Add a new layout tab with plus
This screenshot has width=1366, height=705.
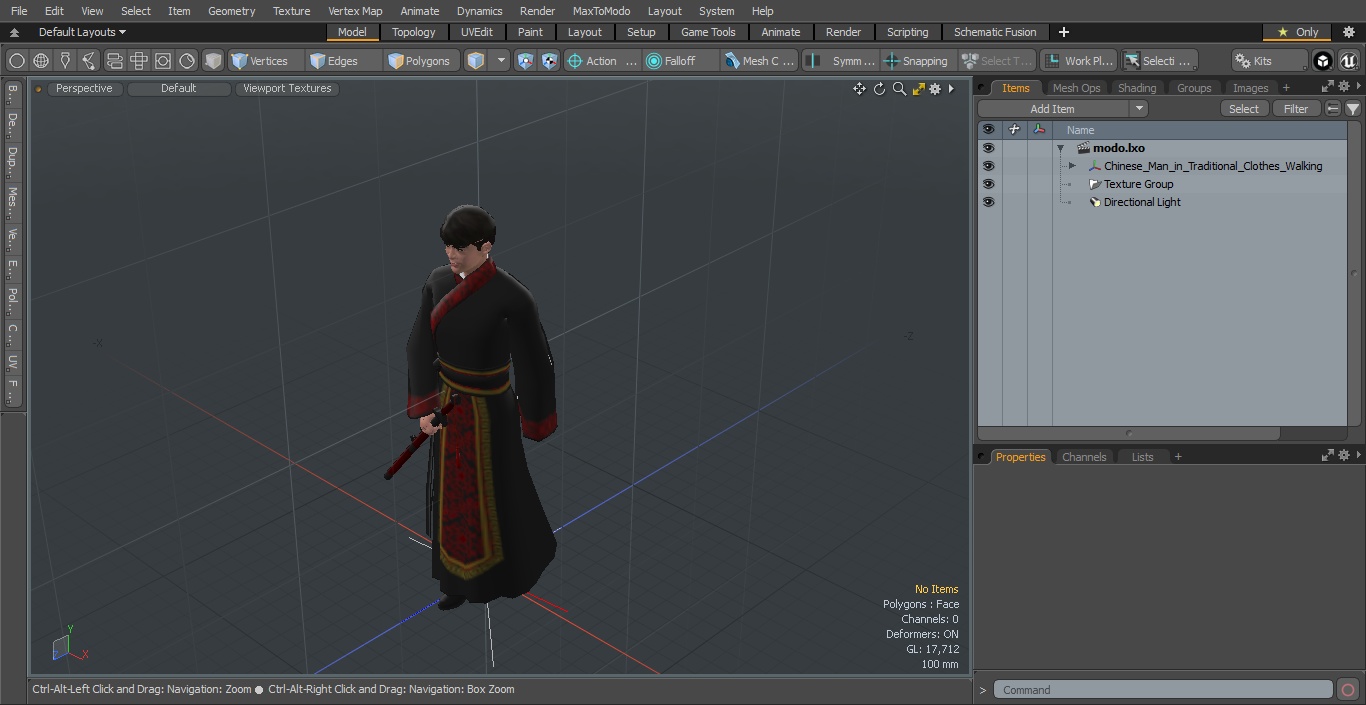1063,32
